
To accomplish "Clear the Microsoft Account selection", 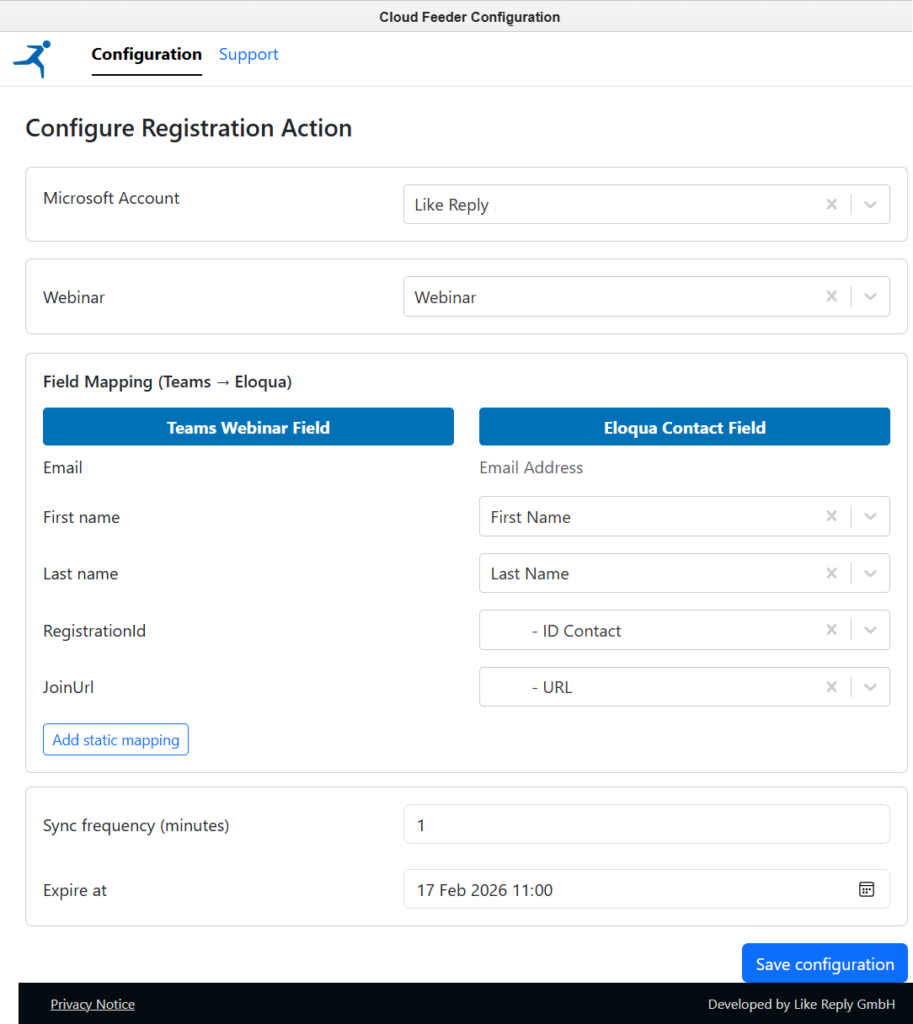I will coord(831,204).
